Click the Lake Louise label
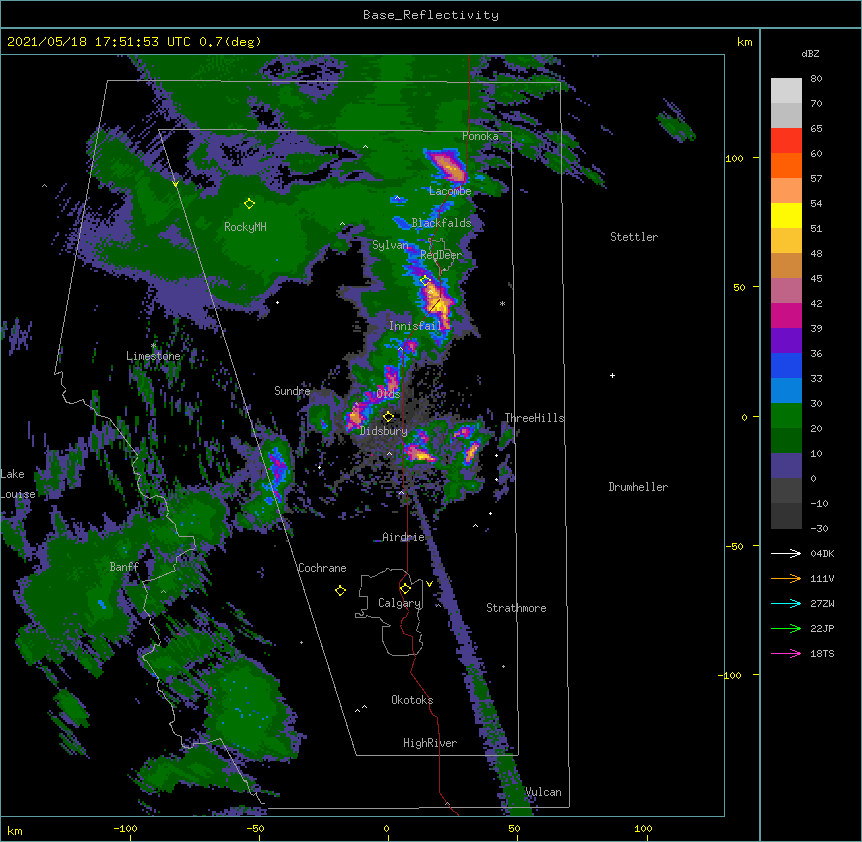 tap(18, 484)
